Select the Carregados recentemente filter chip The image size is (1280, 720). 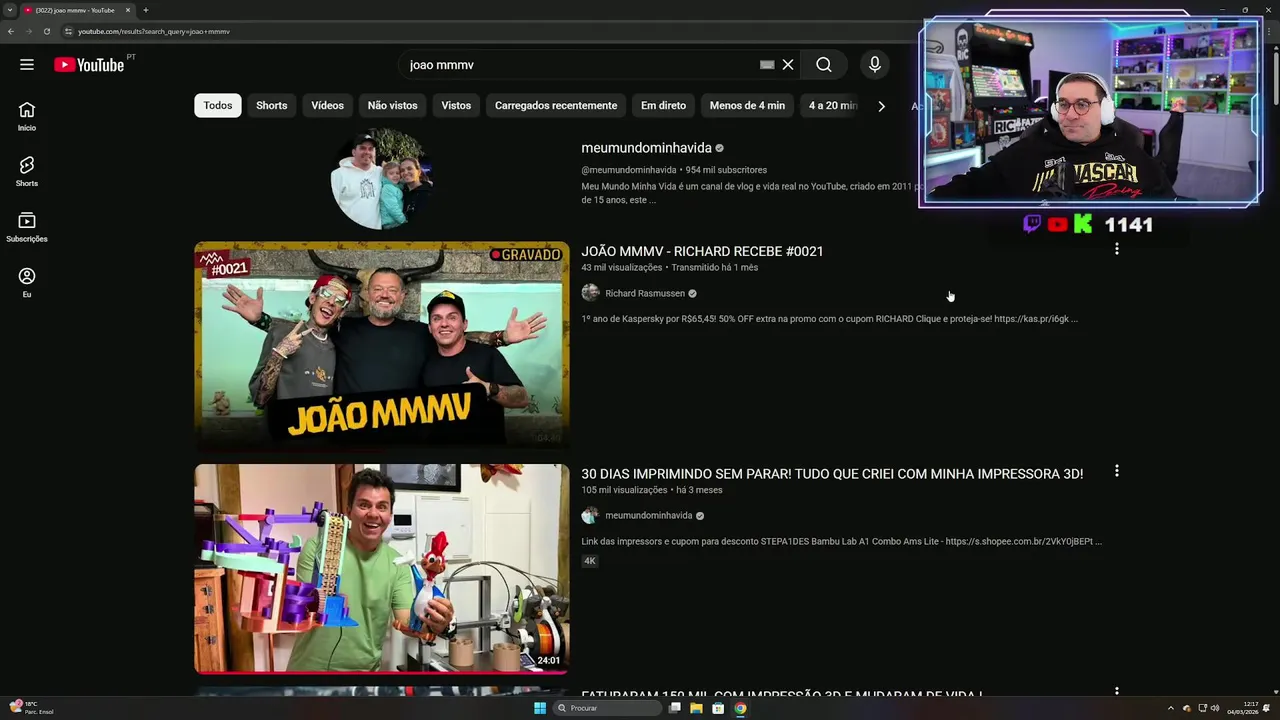pos(556,105)
